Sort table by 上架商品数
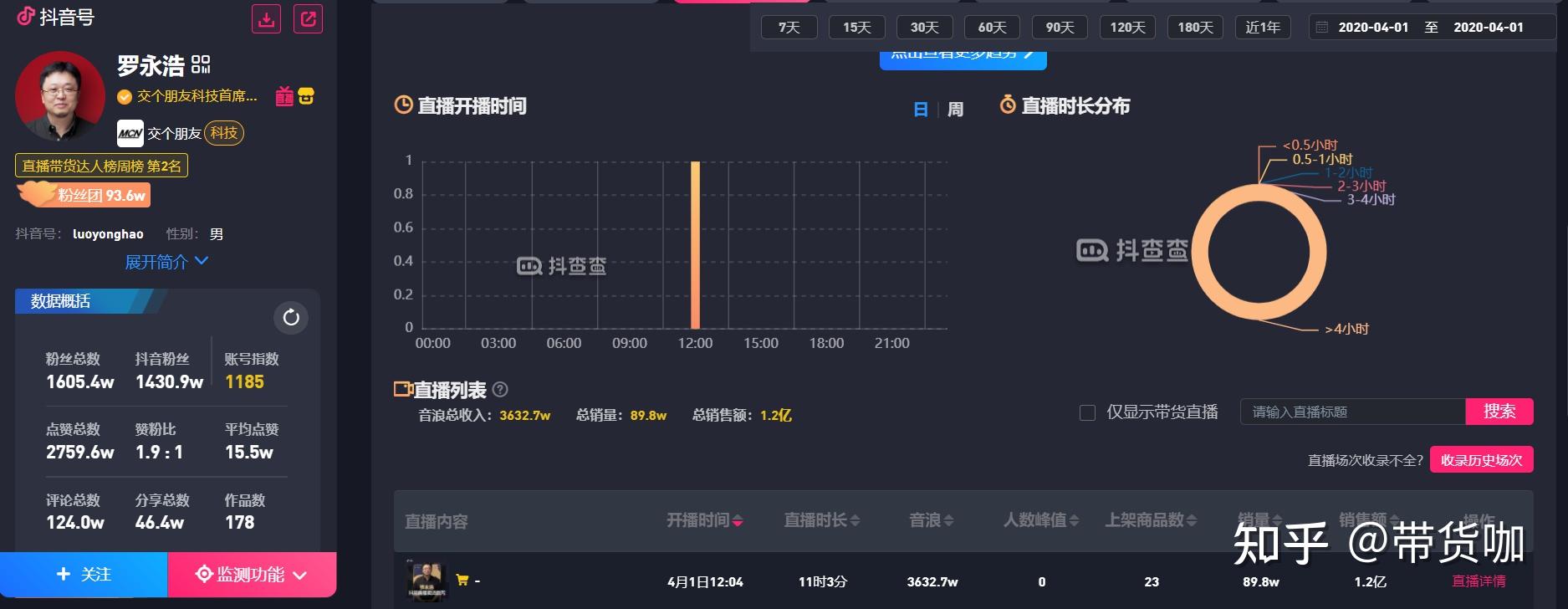This screenshot has height=609, width=1568. pyautogui.click(x=1151, y=520)
